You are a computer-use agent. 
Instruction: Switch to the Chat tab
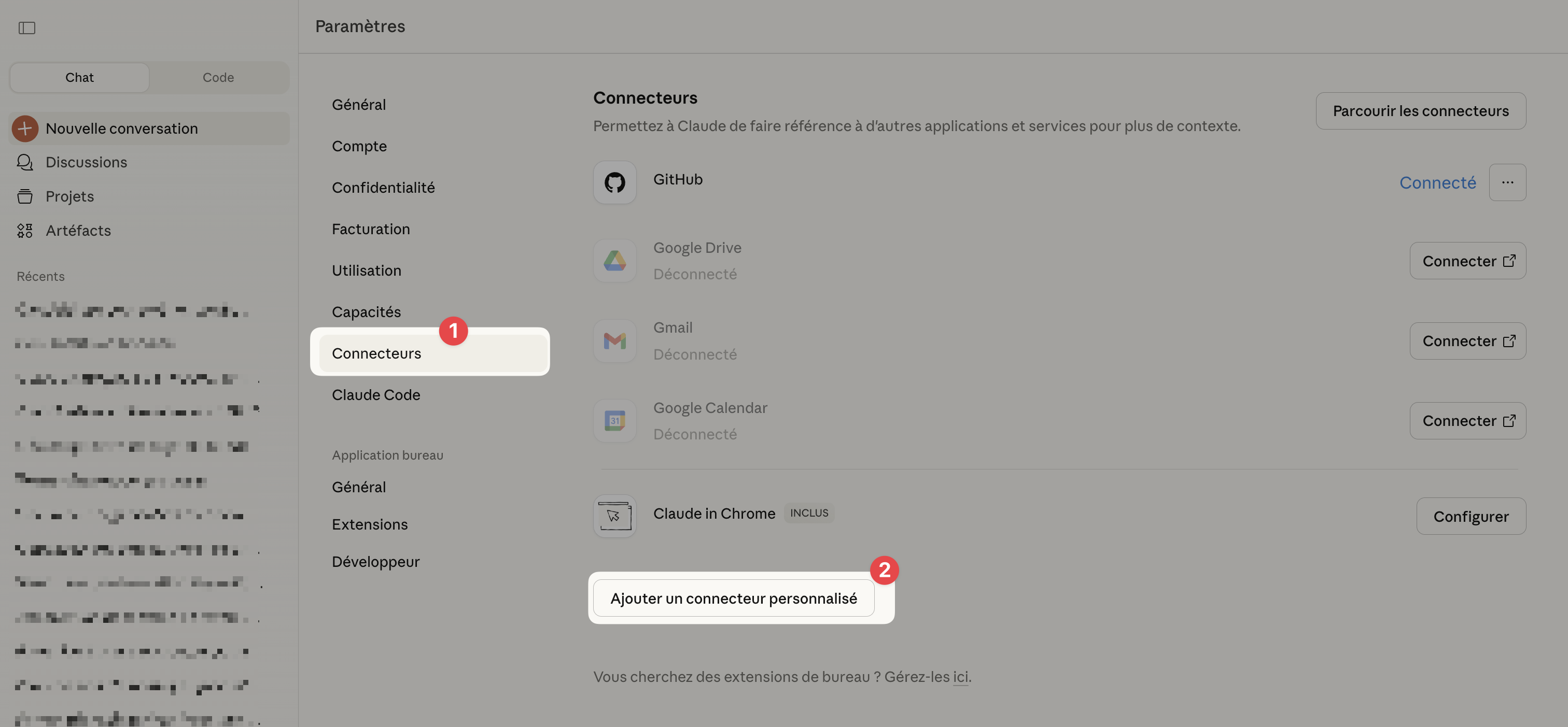pos(79,77)
